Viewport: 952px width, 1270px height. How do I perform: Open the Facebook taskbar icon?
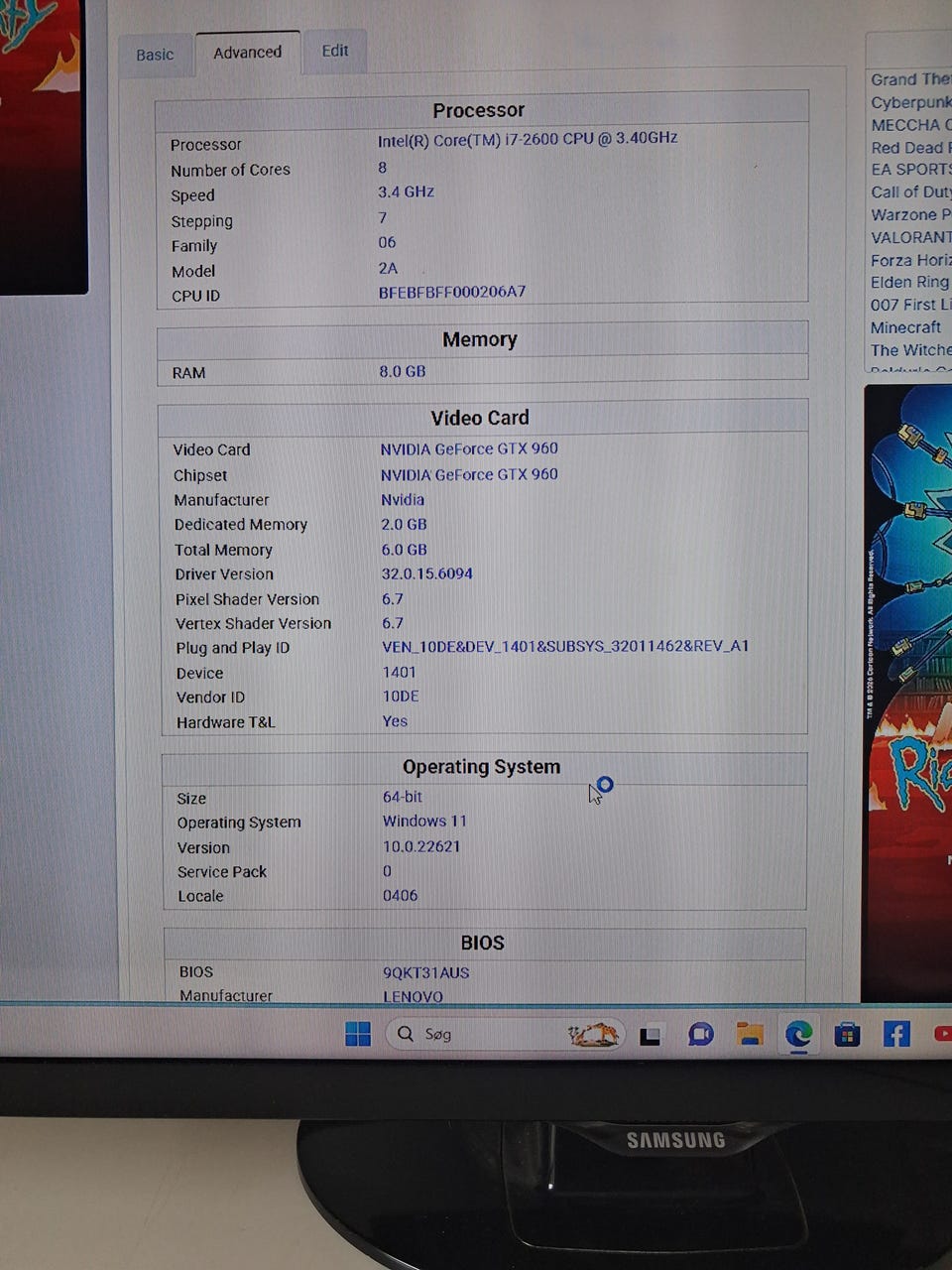(x=896, y=1034)
